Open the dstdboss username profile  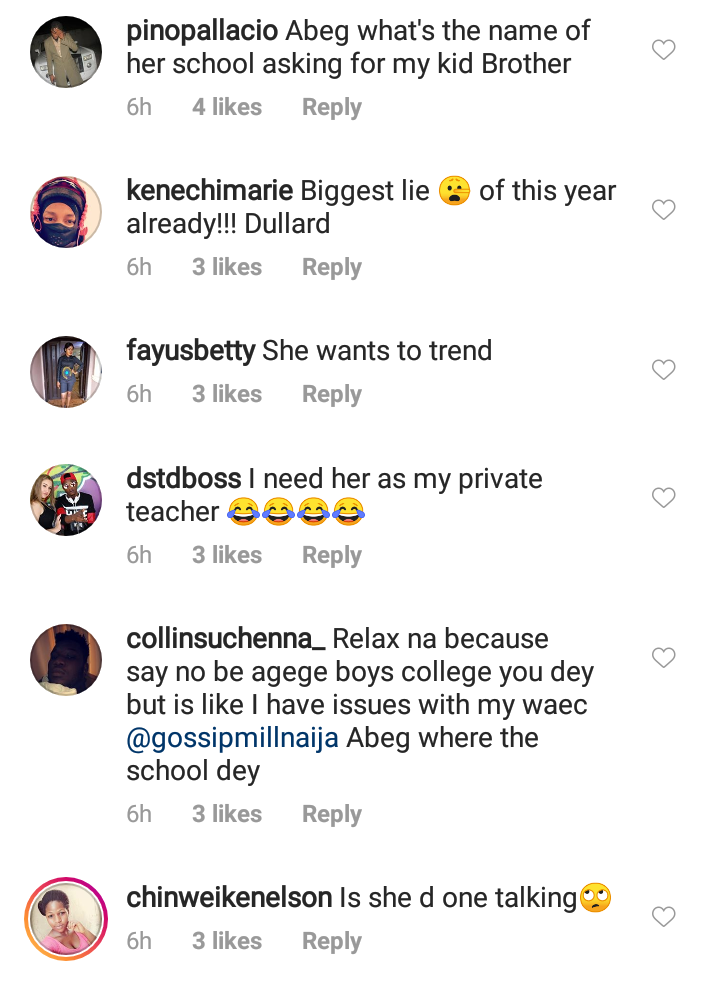[x=184, y=479]
